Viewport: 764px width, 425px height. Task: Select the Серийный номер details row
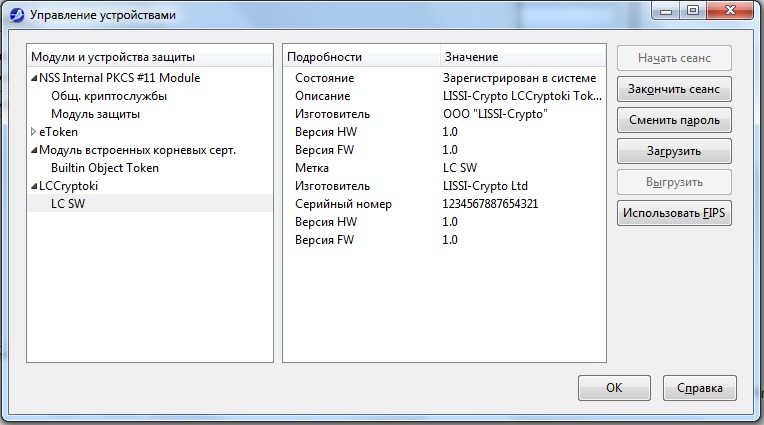pos(444,204)
